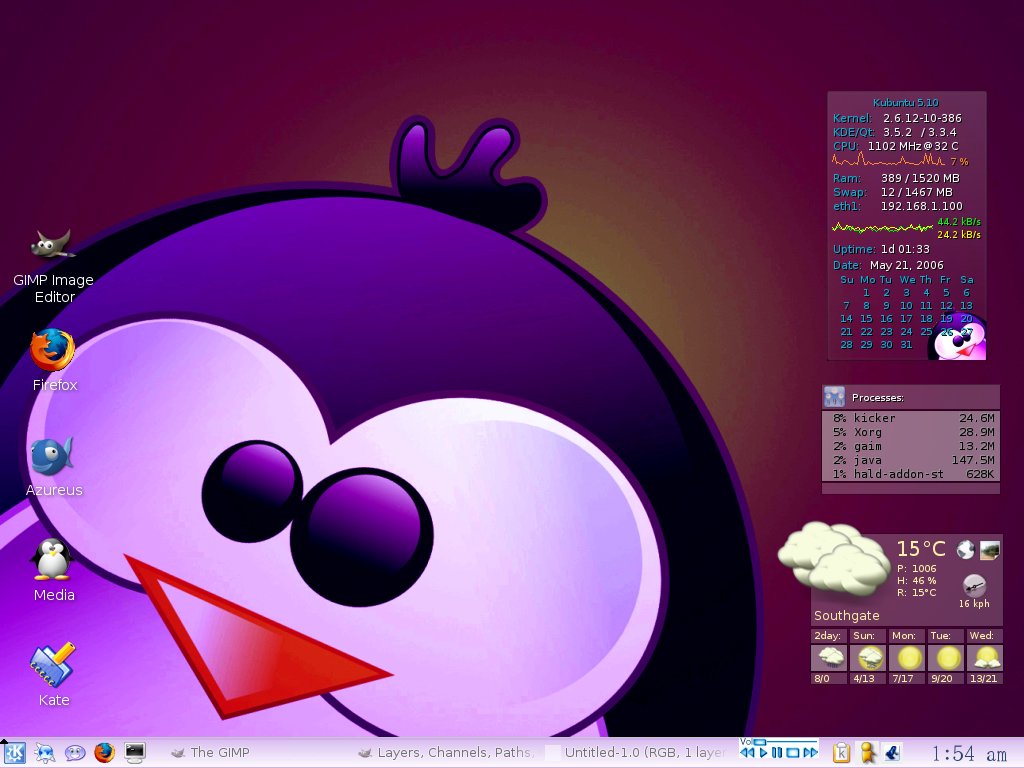1024x768 pixels.
Task: Click Tuesday's sunny forecast icon
Action: (946, 658)
